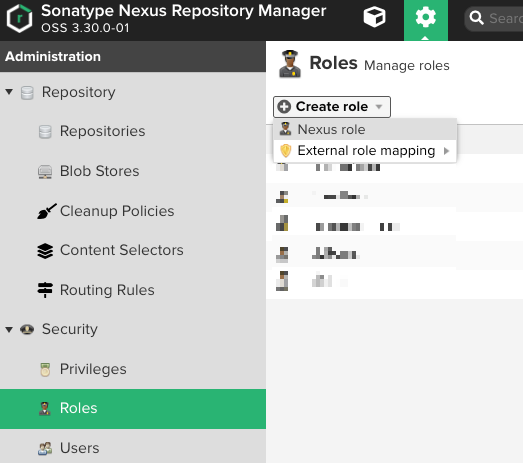This screenshot has width=523, height=463.
Task: Collapse the Repository tree section
Action: [9, 92]
